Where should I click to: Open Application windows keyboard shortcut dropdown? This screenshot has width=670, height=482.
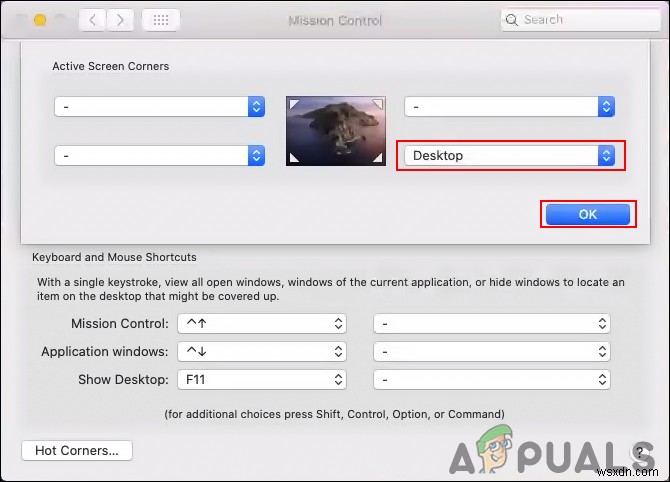(x=262, y=352)
